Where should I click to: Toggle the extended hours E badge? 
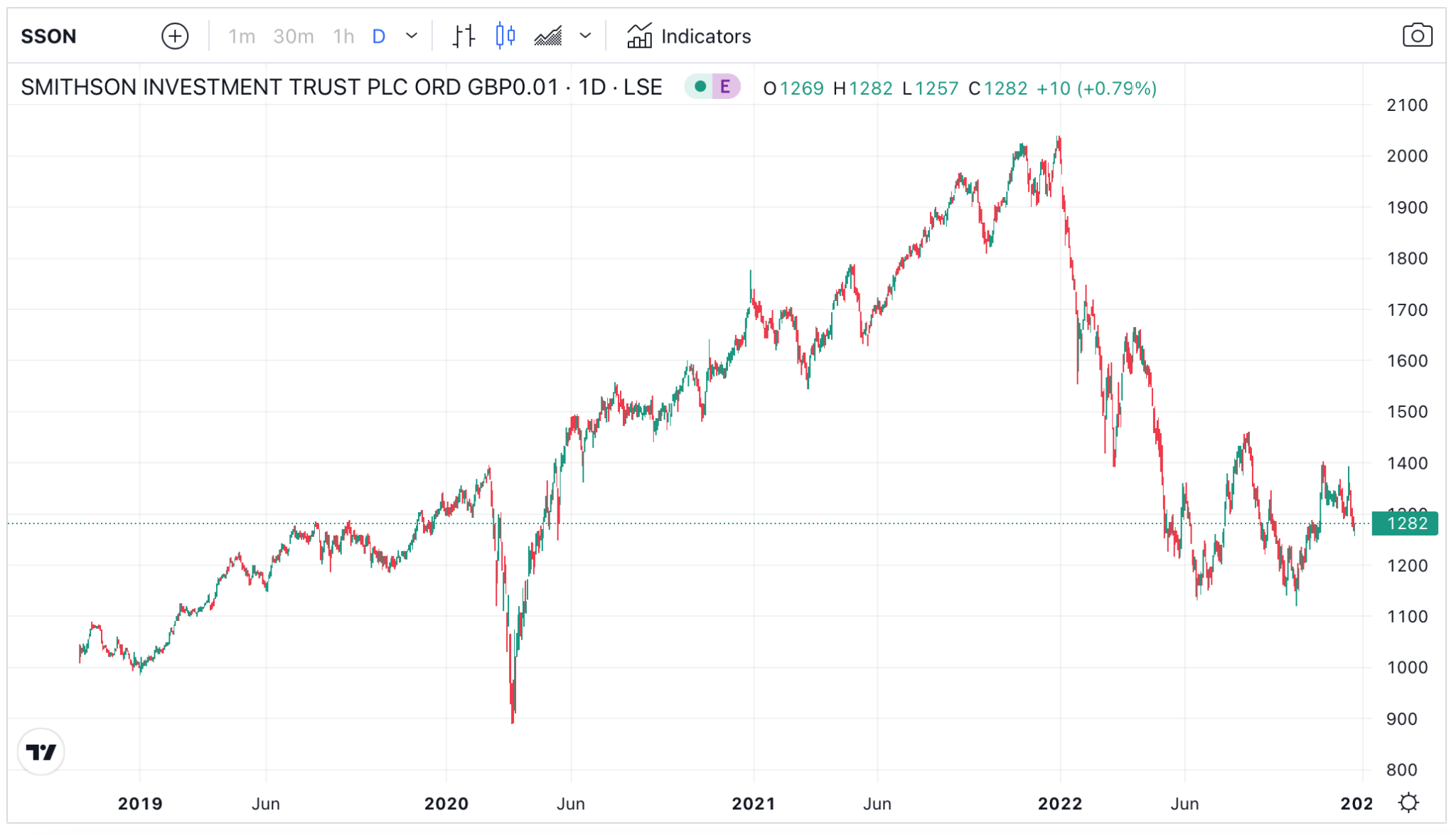724,88
